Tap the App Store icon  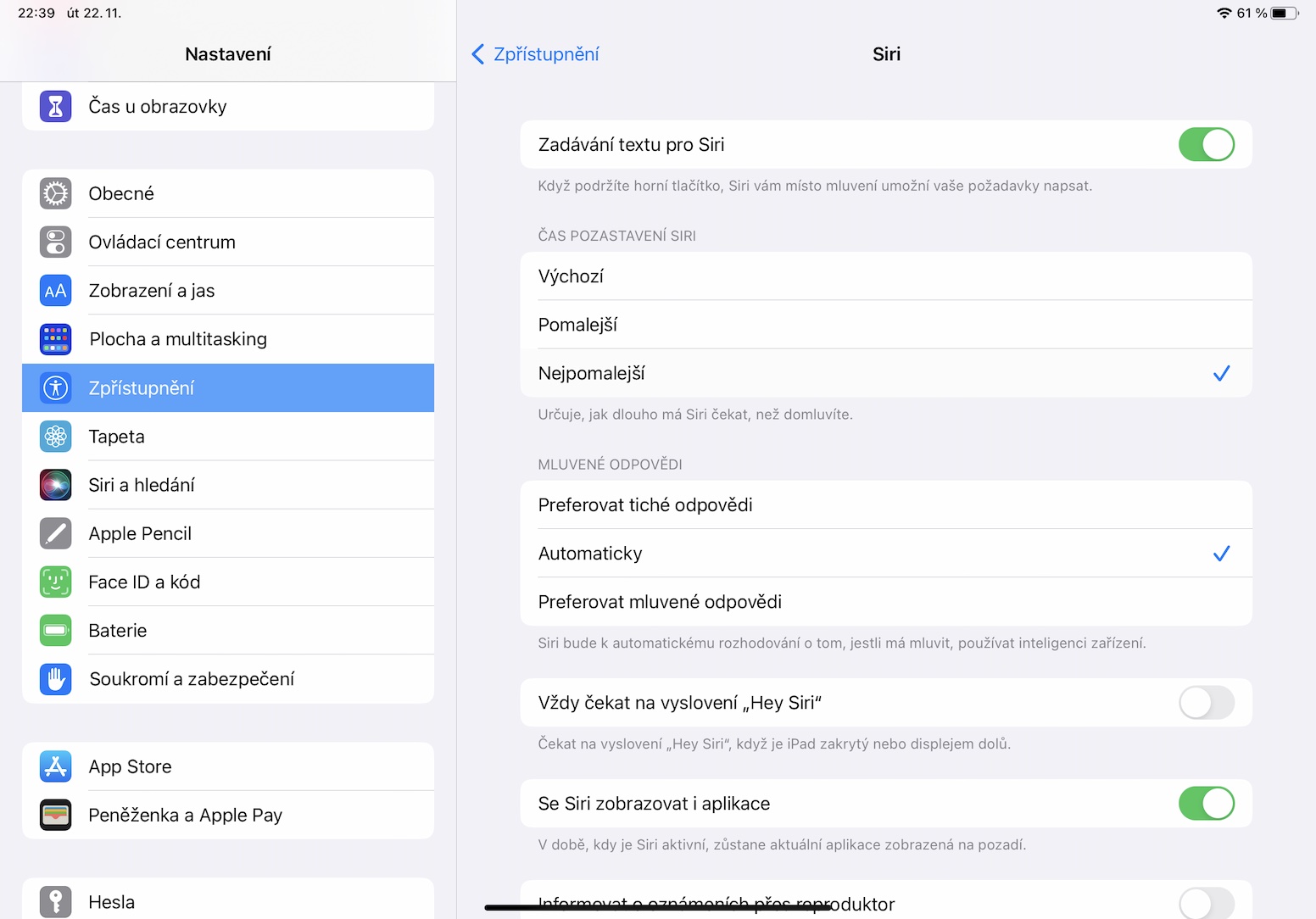click(x=55, y=766)
